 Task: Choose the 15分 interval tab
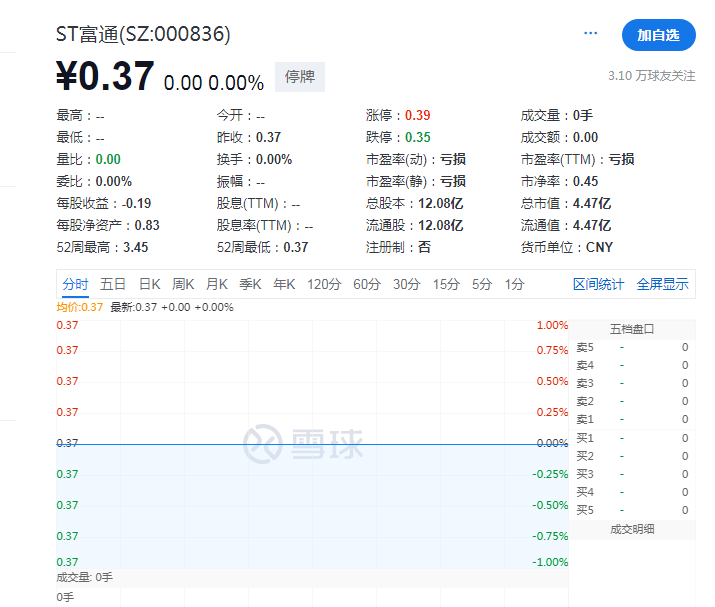click(446, 284)
